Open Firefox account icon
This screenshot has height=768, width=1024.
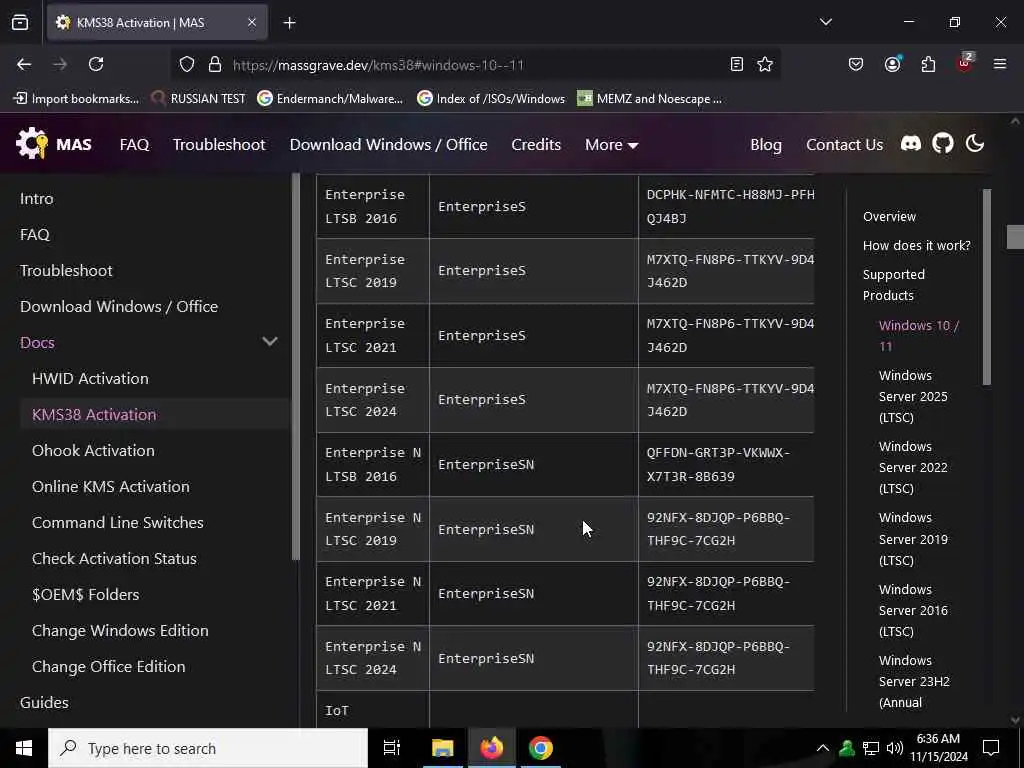tap(892, 64)
